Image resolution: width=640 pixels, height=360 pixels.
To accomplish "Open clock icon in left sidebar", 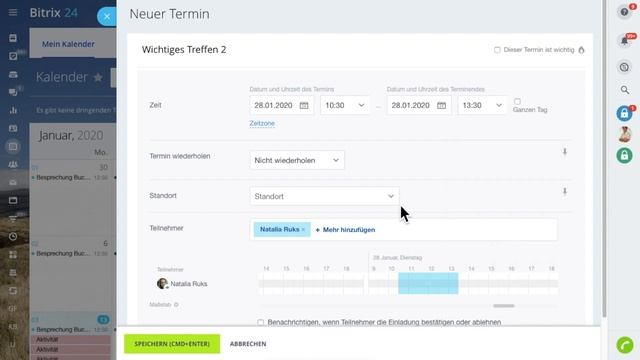I will [13, 236].
